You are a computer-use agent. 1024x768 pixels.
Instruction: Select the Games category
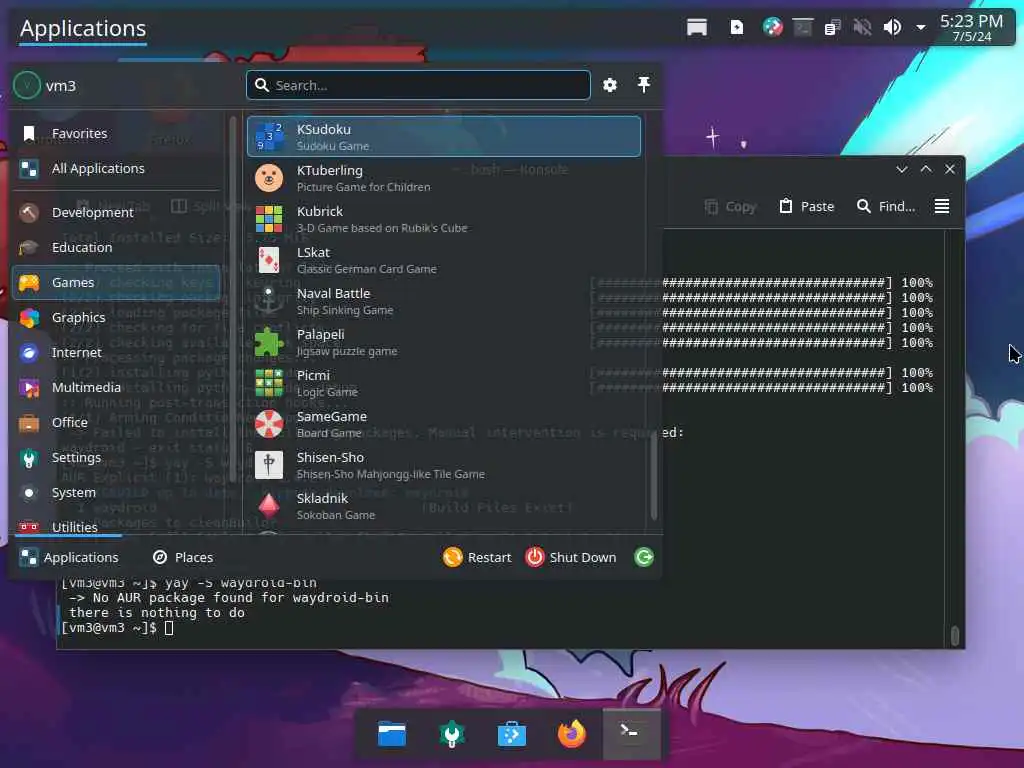pyautogui.click(x=116, y=283)
